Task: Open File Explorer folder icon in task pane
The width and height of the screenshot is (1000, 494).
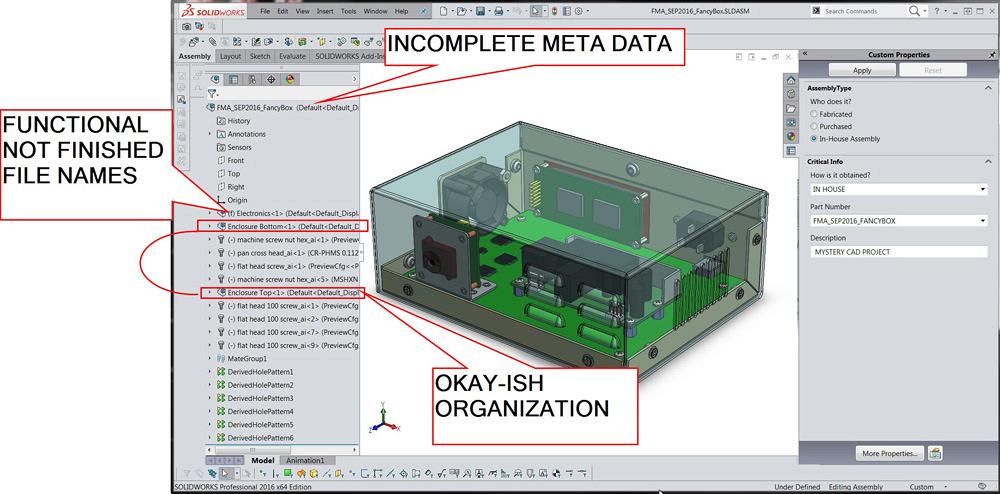Action: click(791, 108)
